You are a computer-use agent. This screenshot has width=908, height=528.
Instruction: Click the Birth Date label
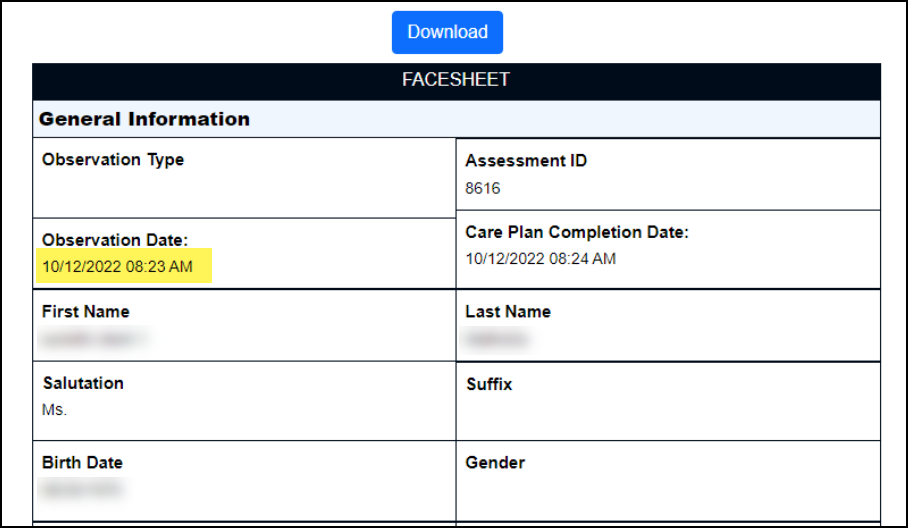[x=82, y=463]
